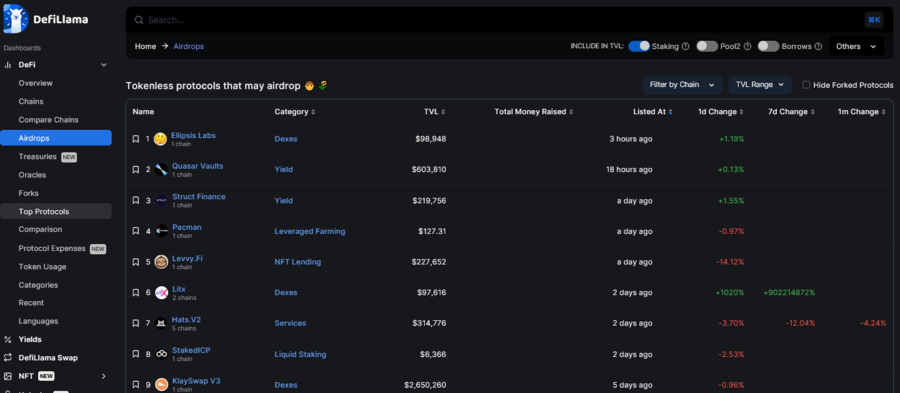Click the Hats.V2 protocol logo
This screenshot has height=393, width=900.
(161, 323)
